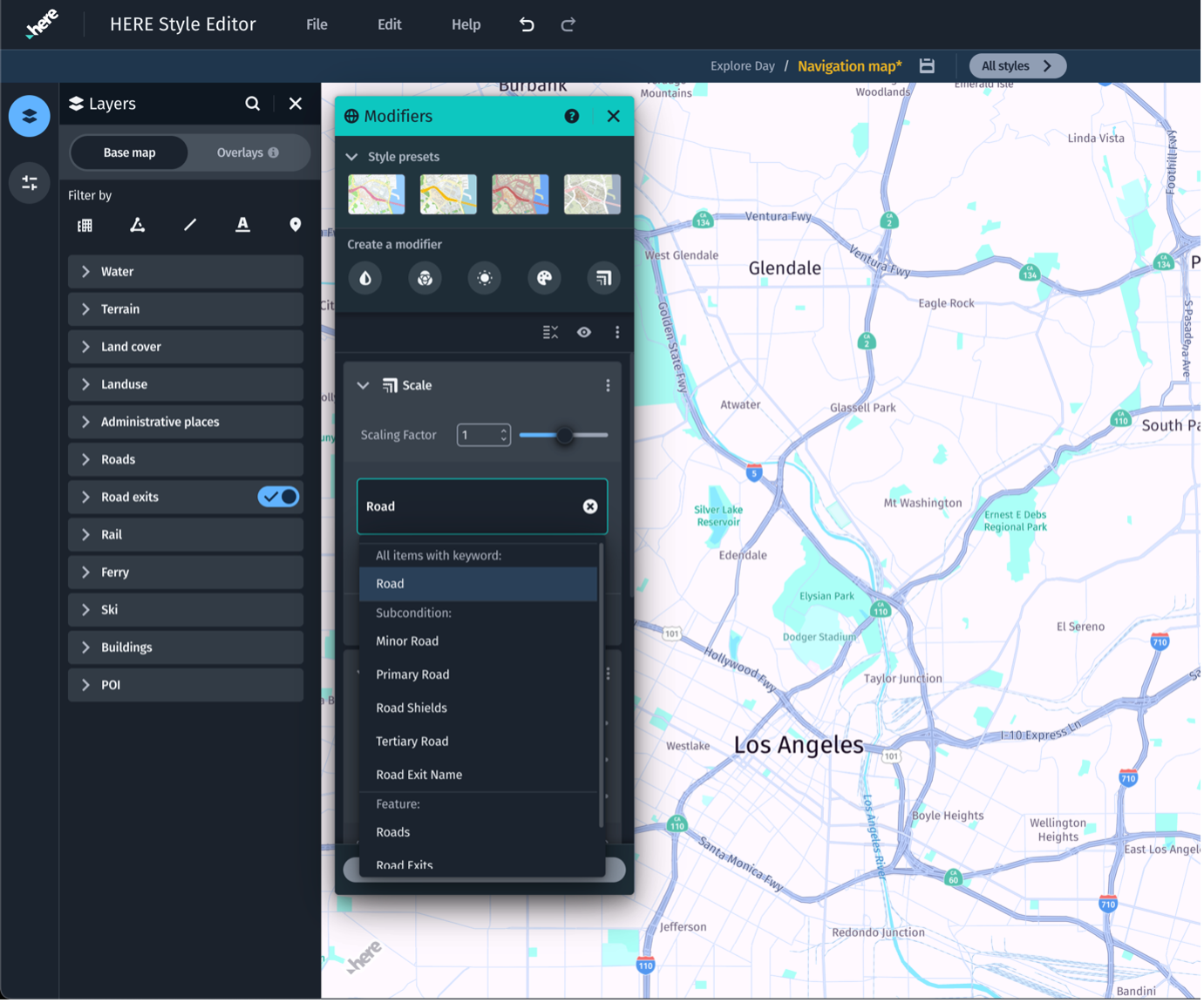The image size is (1204, 1003).
Task: Choose Road Shields subcondition
Action: click(x=478, y=708)
